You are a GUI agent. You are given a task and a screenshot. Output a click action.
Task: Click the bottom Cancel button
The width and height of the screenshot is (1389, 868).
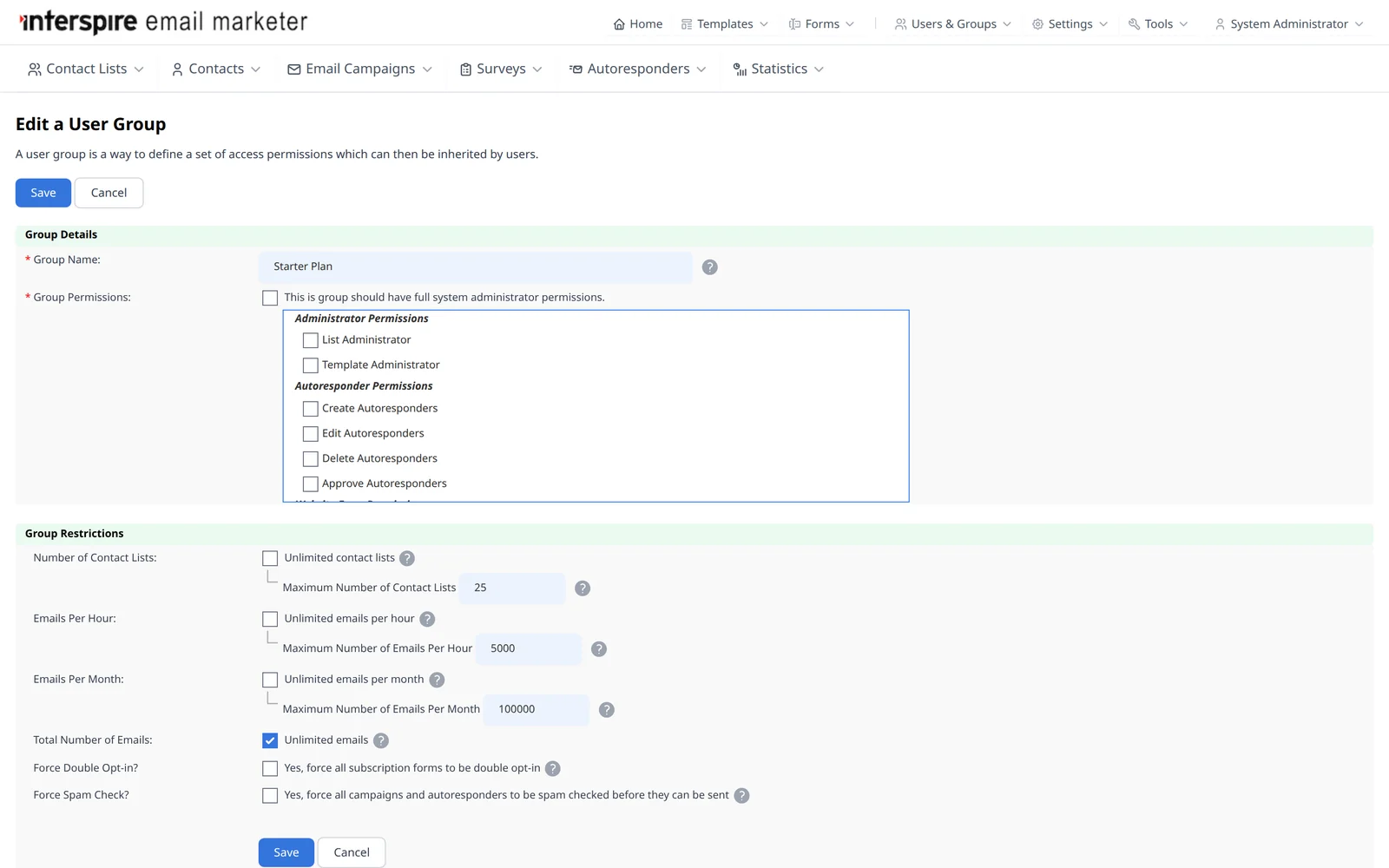pyautogui.click(x=352, y=852)
